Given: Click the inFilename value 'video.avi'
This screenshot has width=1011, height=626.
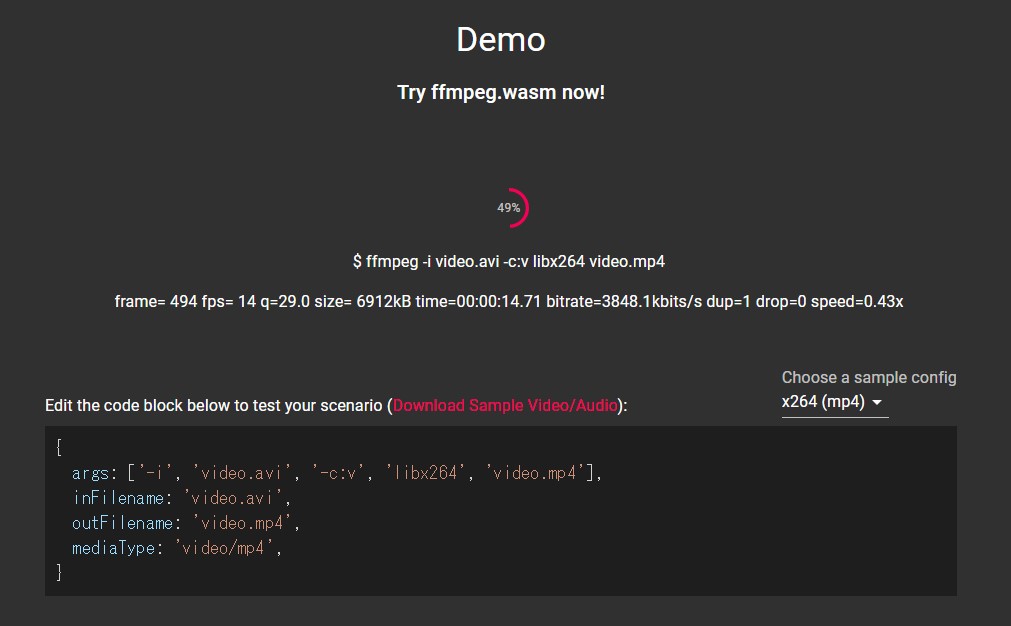Looking at the screenshot, I should (237, 497).
